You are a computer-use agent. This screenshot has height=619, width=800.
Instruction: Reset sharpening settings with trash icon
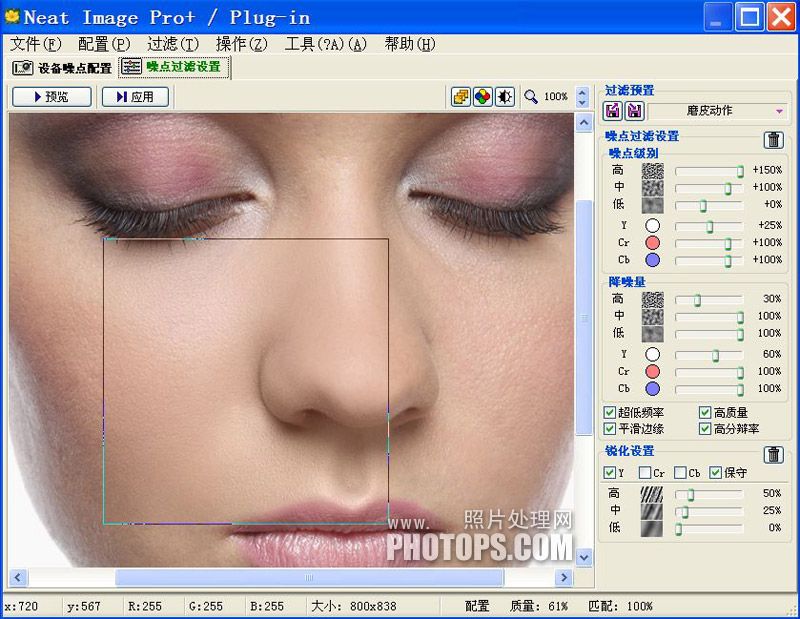[x=773, y=454]
